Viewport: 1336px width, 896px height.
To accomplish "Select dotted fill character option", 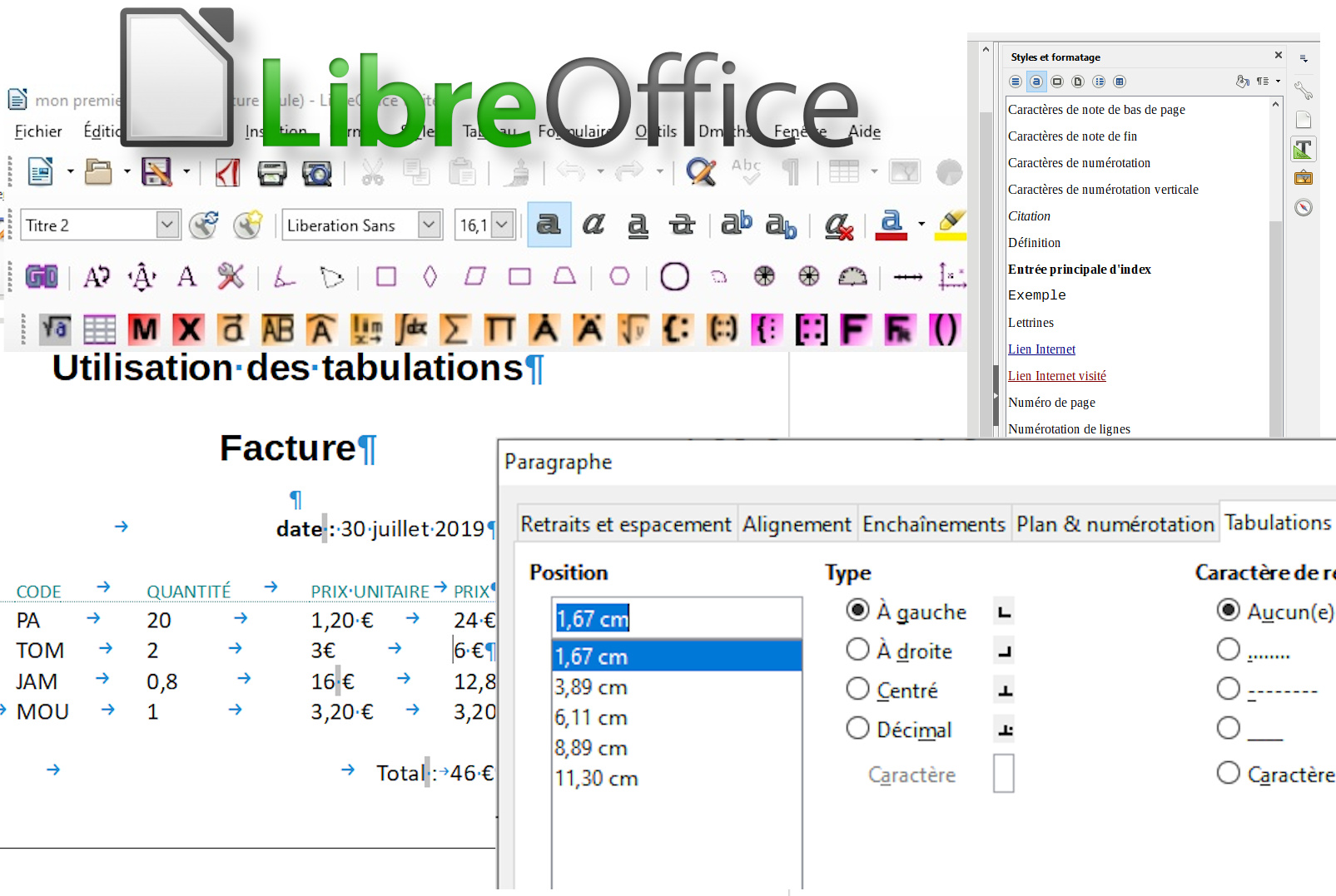I will click(1254, 651).
